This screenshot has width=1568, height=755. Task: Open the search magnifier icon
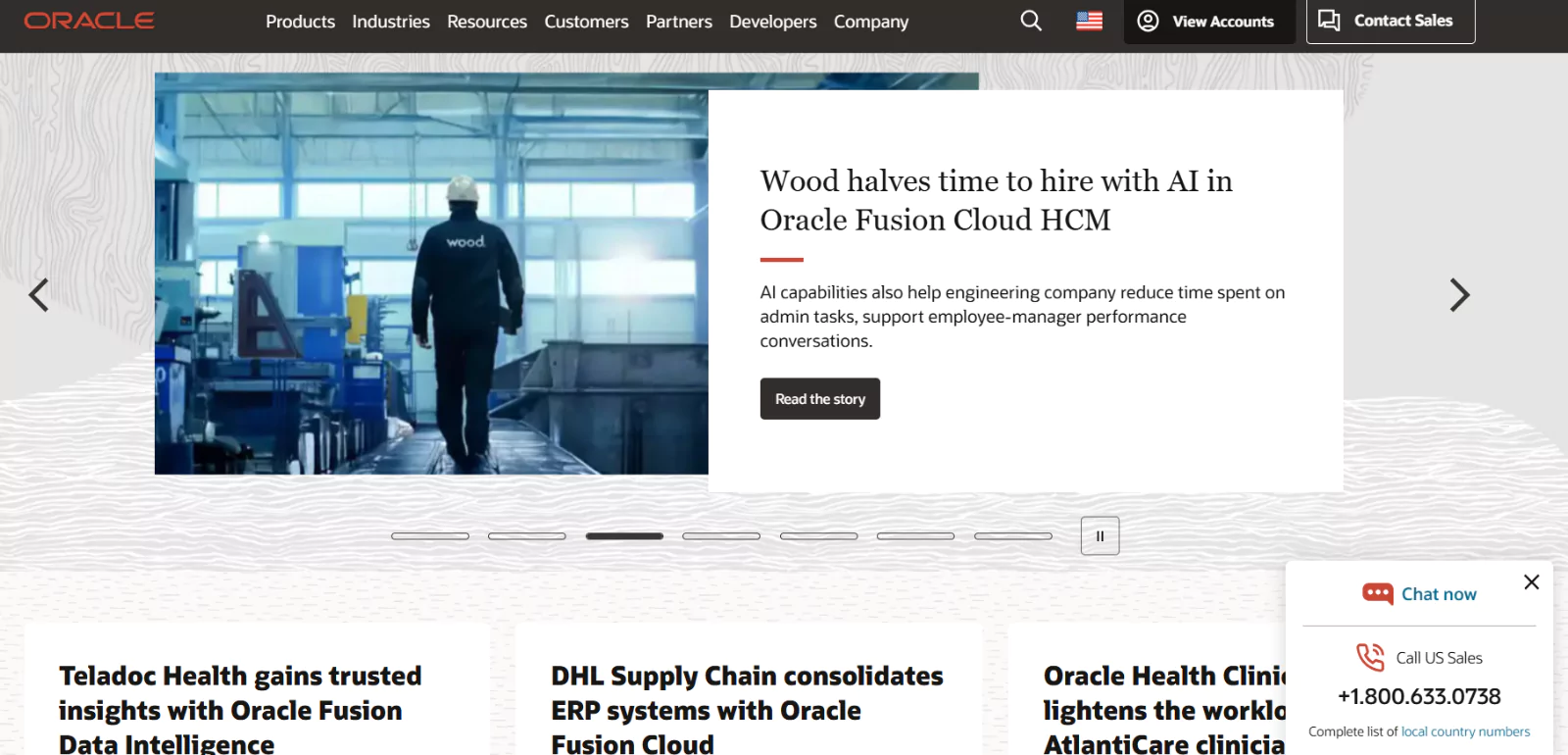pos(1031,21)
